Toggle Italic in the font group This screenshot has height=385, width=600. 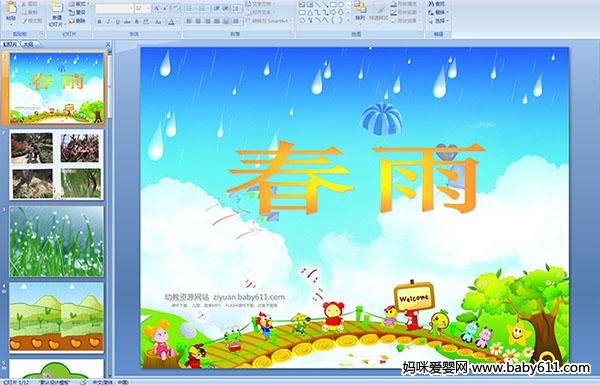tap(108, 22)
